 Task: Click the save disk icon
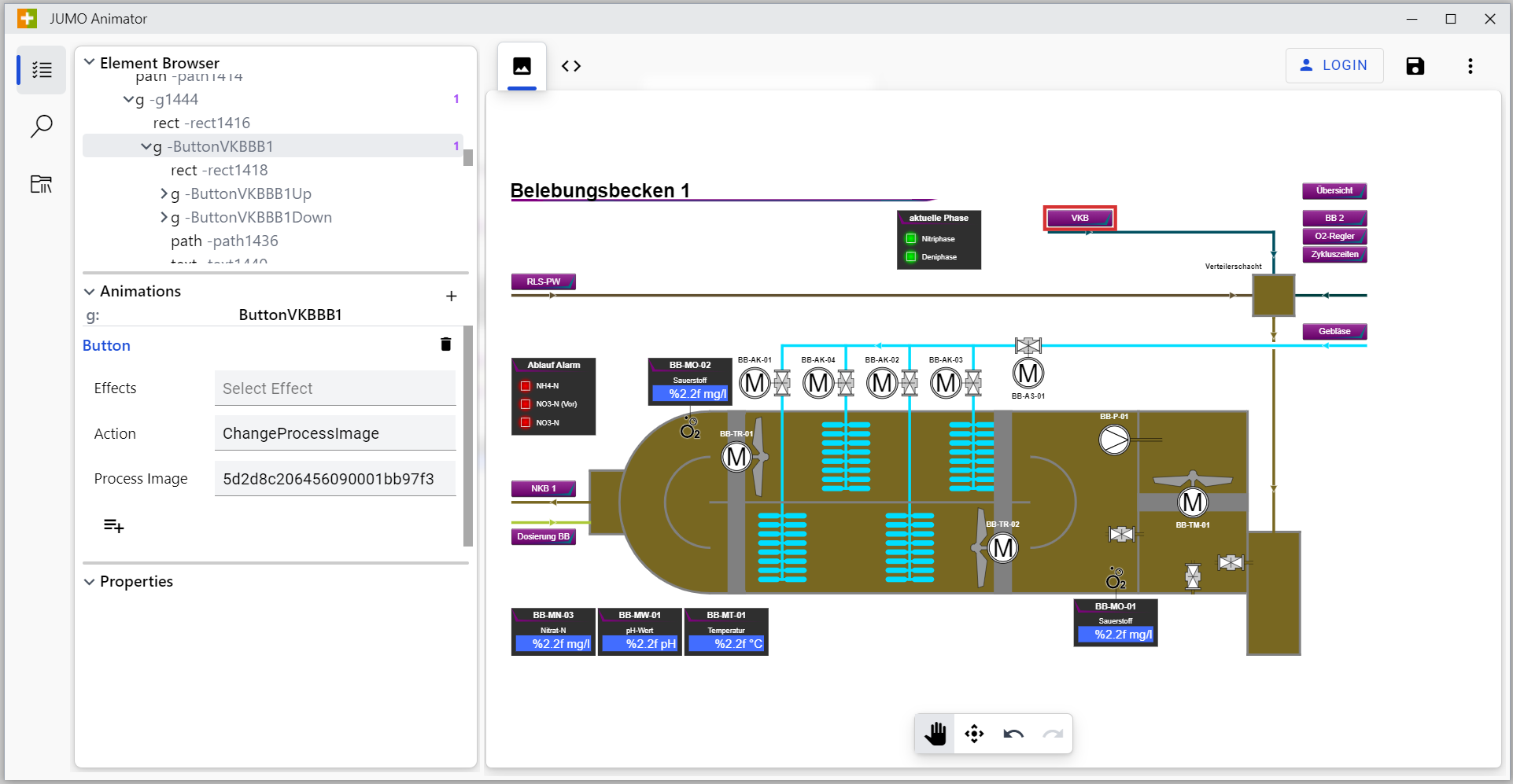click(x=1415, y=66)
